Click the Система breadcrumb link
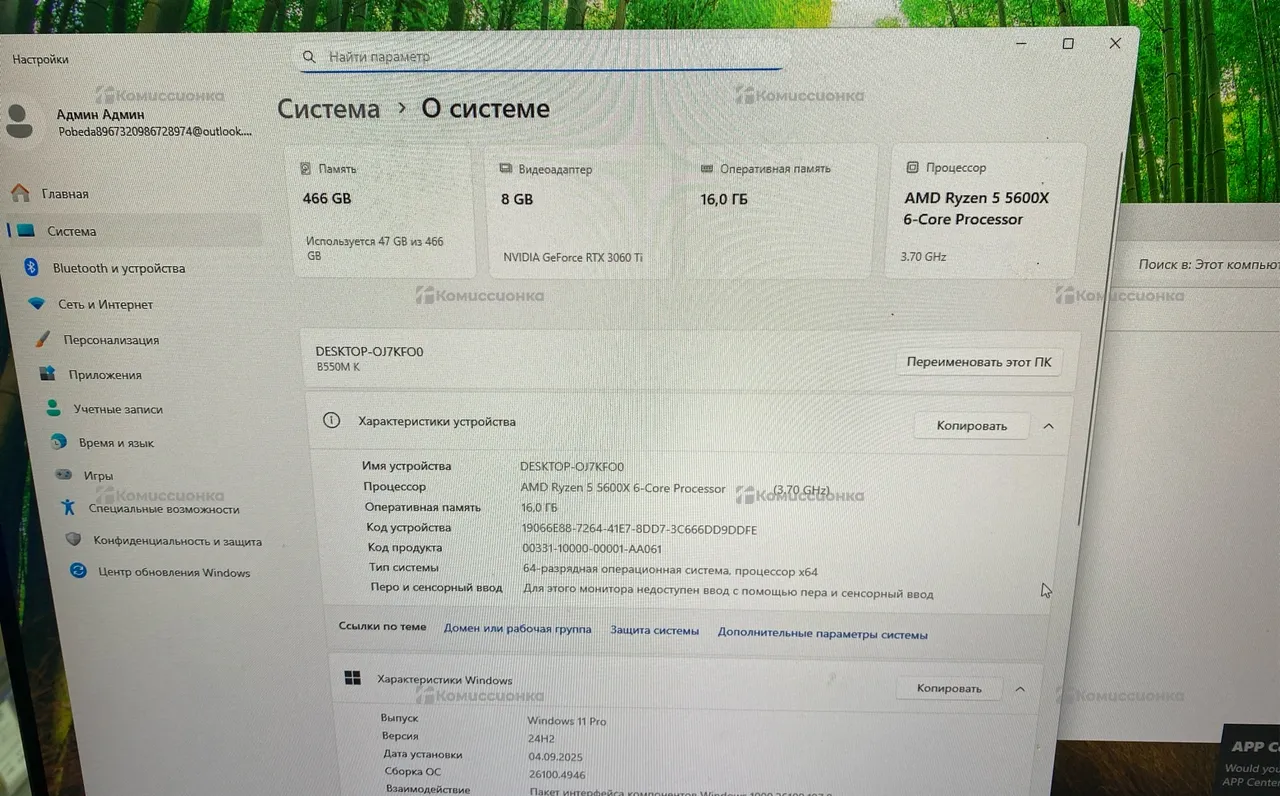Image resolution: width=1280 pixels, height=796 pixels. click(328, 109)
